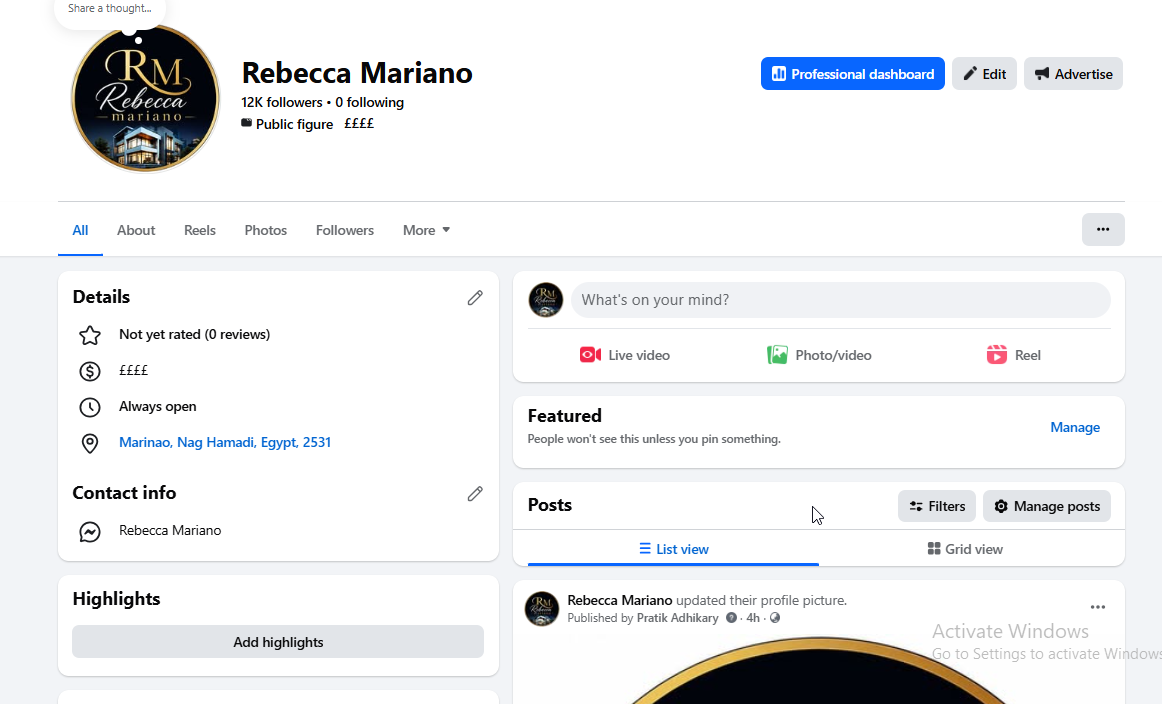Click the post author avatar thumbnail
Image resolution: width=1162 pixels, height=704 pixels.
pyautogui.click(x=542, y=609)
